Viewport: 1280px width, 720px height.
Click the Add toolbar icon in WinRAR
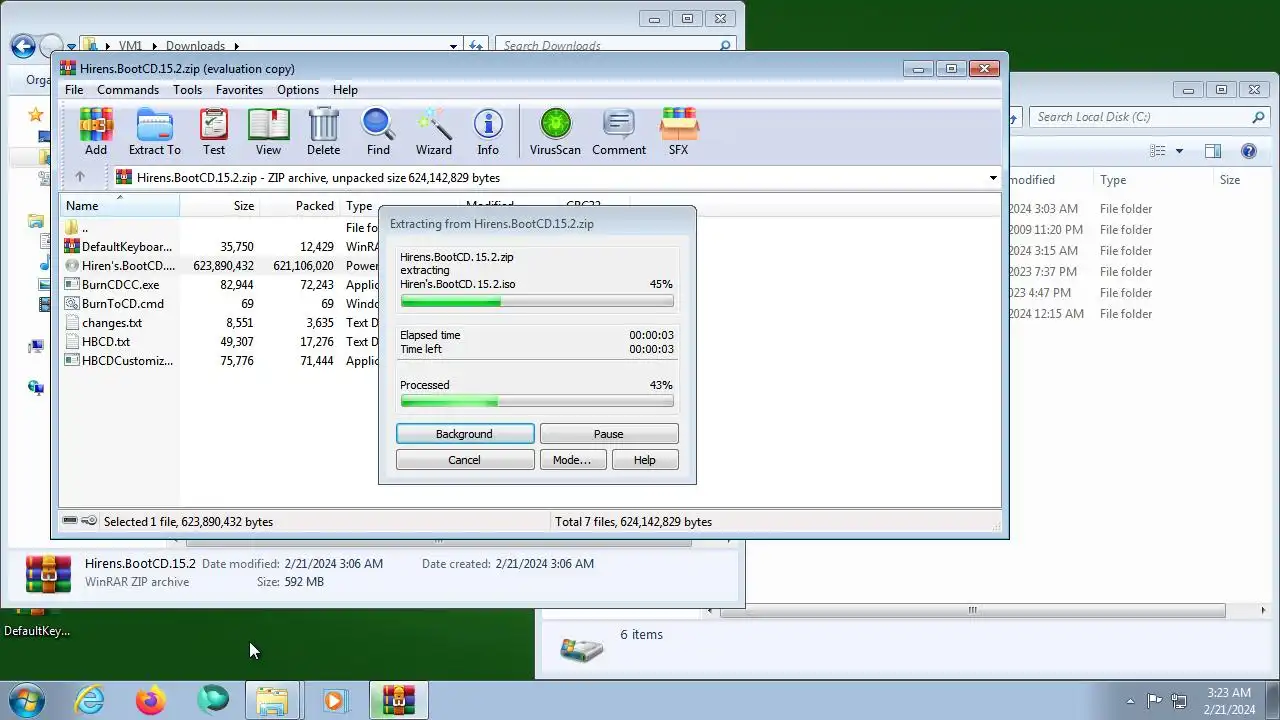(96, 131)
